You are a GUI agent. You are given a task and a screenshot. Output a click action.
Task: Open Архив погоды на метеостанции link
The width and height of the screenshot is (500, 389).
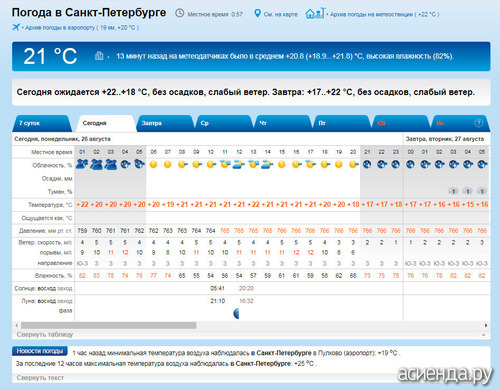384,14
